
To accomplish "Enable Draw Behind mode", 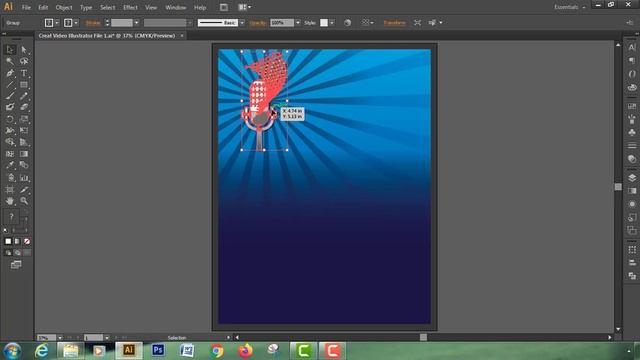I will click(17, 253).
